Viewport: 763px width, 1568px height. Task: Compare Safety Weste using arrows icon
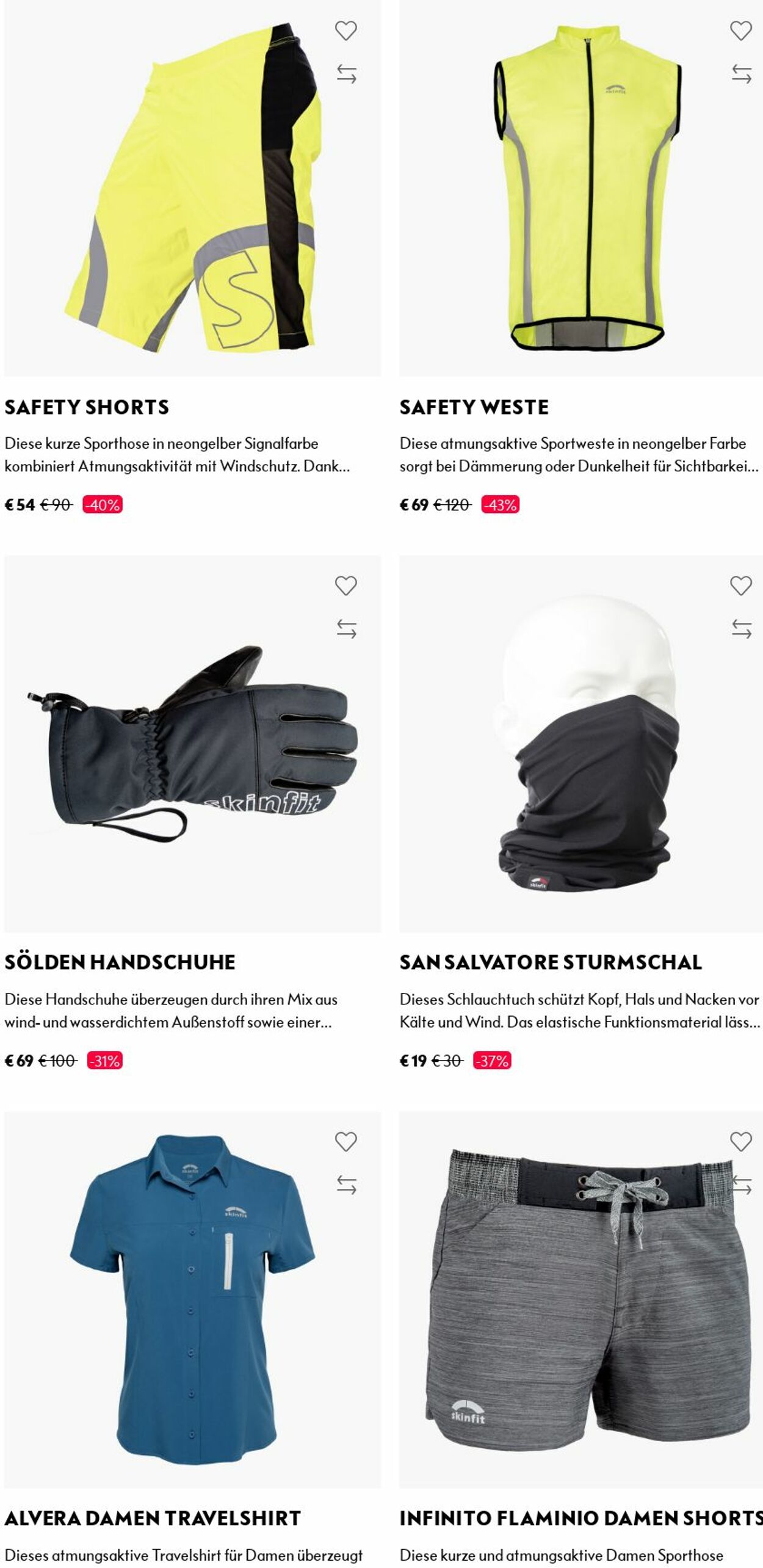[741, 74]
